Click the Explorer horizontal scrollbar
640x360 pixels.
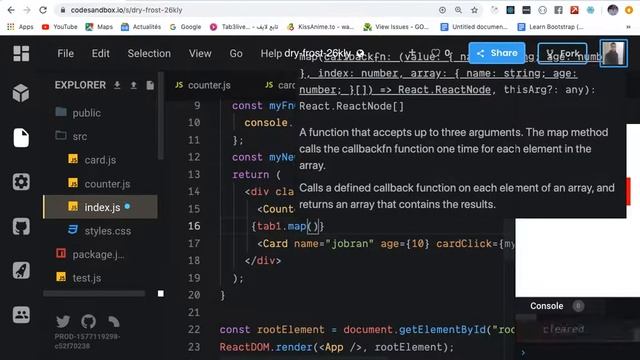point(94,293)
